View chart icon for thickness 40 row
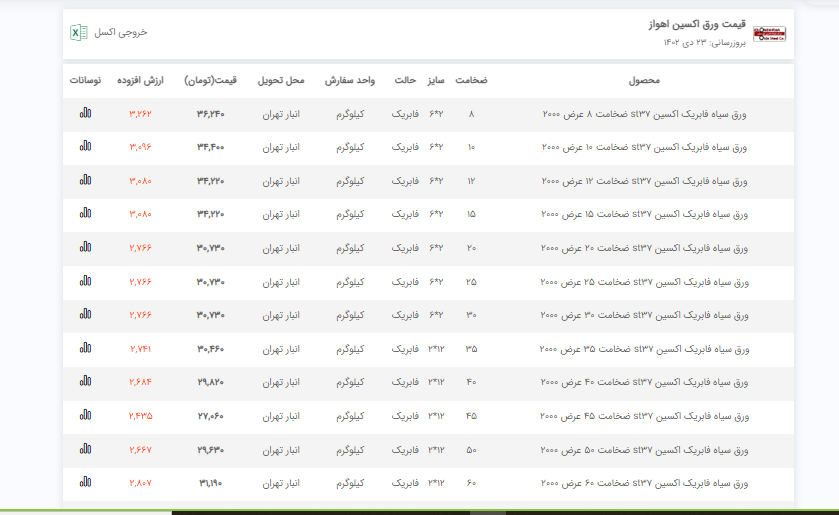This screenshot has width=839, height=515. click(85, 382)
